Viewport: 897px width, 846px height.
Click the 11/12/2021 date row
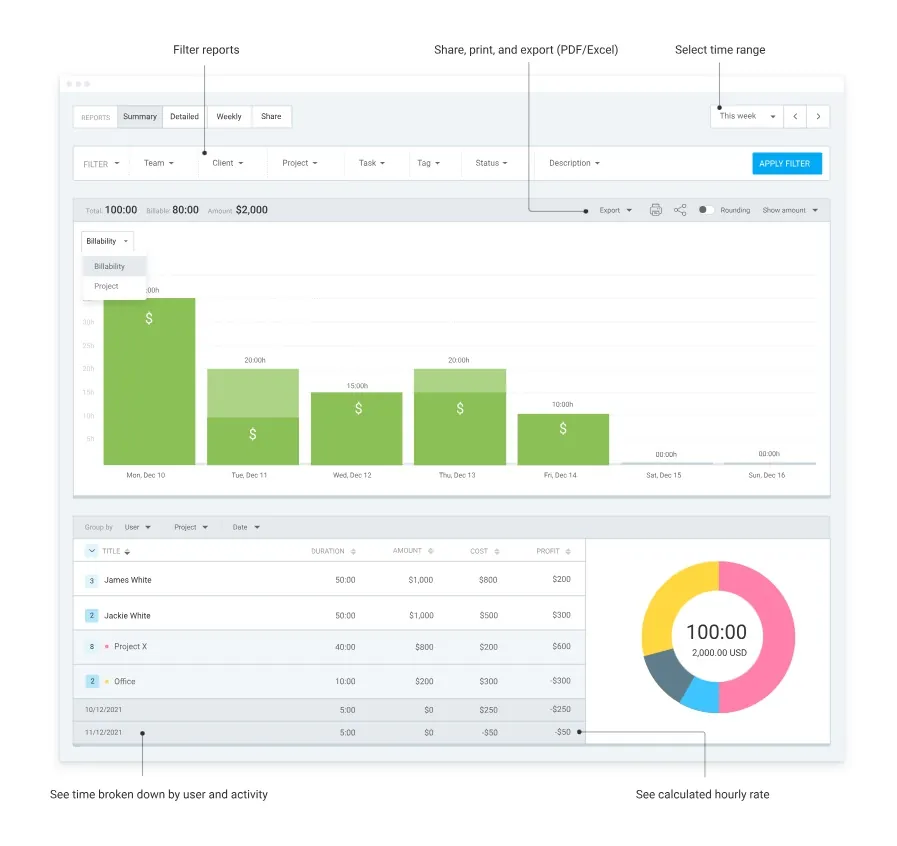330,733
